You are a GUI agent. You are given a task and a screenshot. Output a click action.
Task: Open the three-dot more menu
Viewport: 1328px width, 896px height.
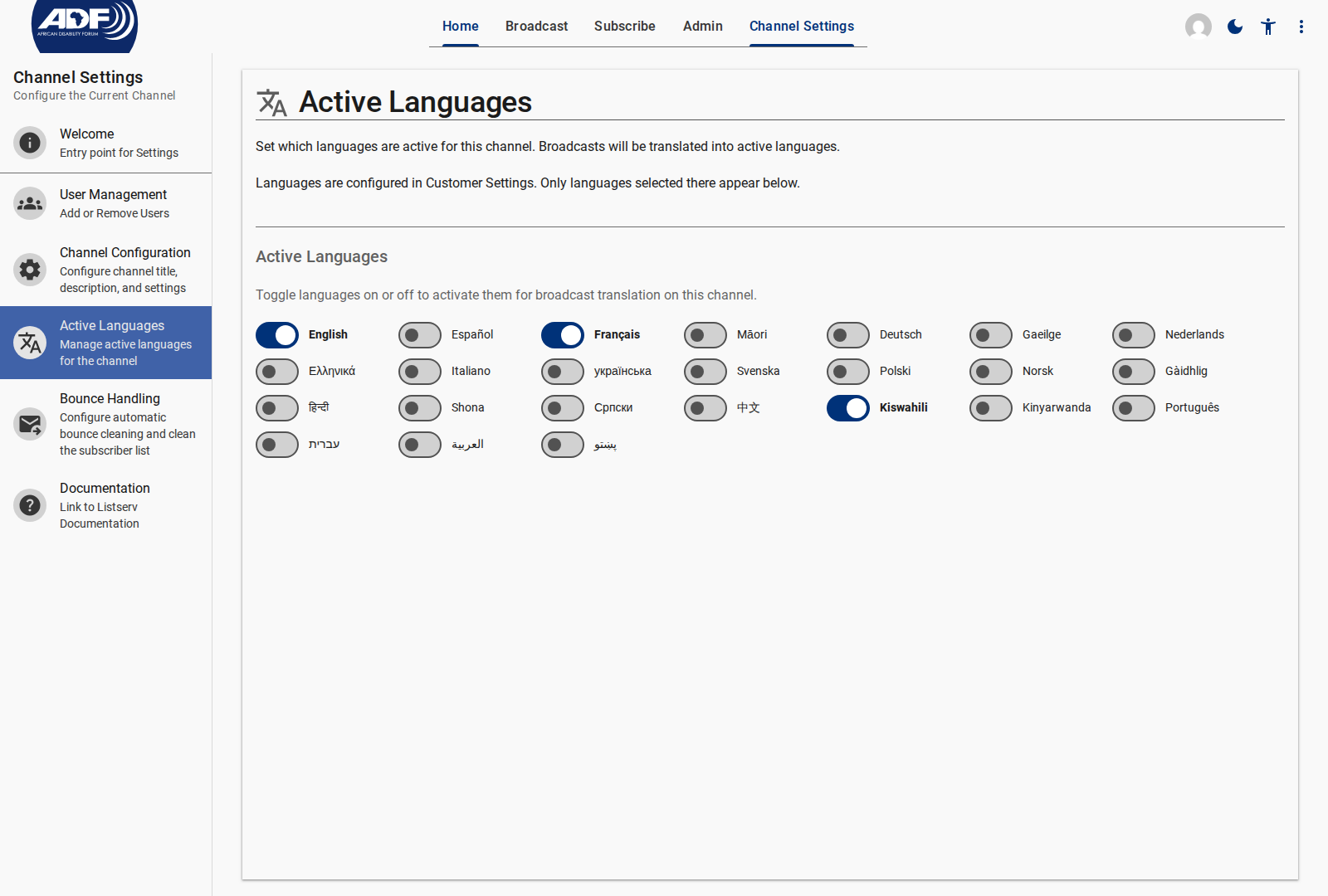click(x=1301, y=27)
